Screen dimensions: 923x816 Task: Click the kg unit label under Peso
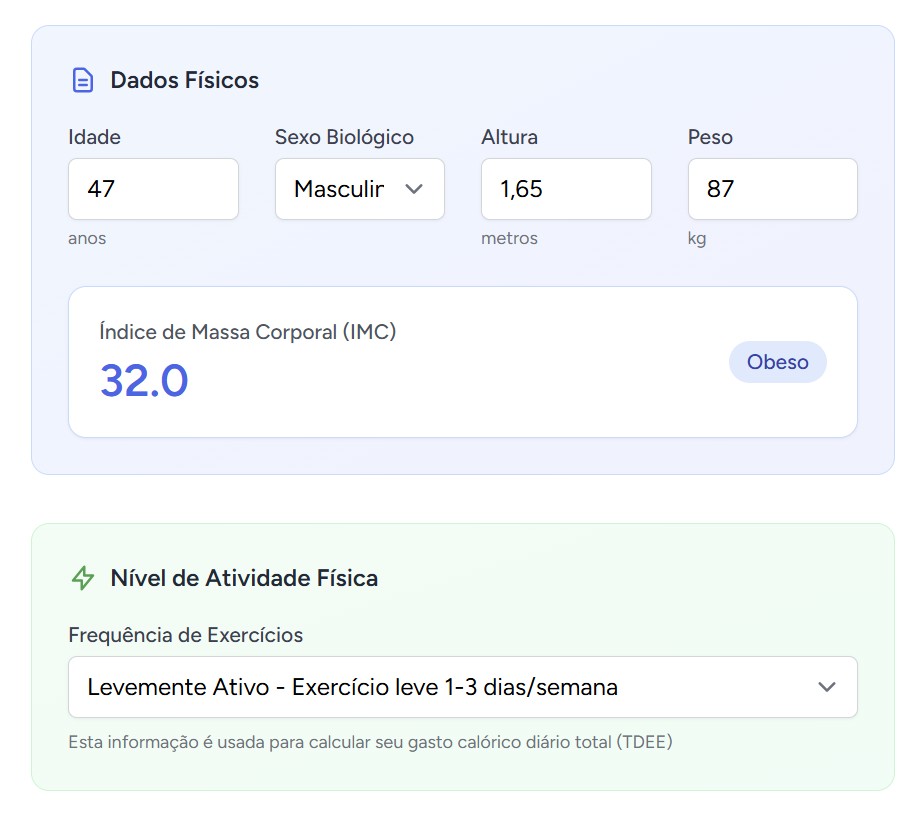click(696, 238)
